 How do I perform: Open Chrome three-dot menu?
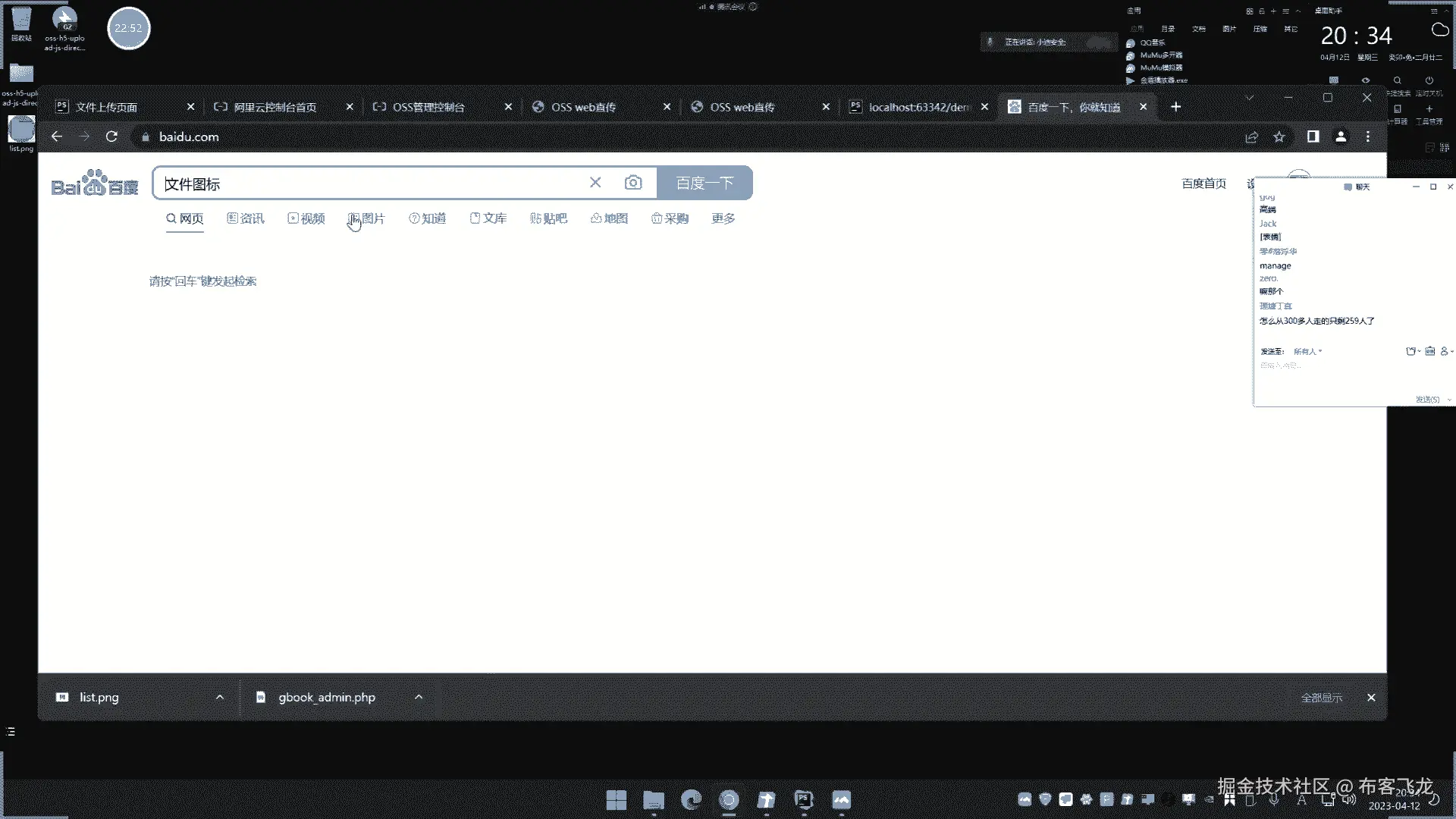pyautogui.click(x=1368, y=136)
